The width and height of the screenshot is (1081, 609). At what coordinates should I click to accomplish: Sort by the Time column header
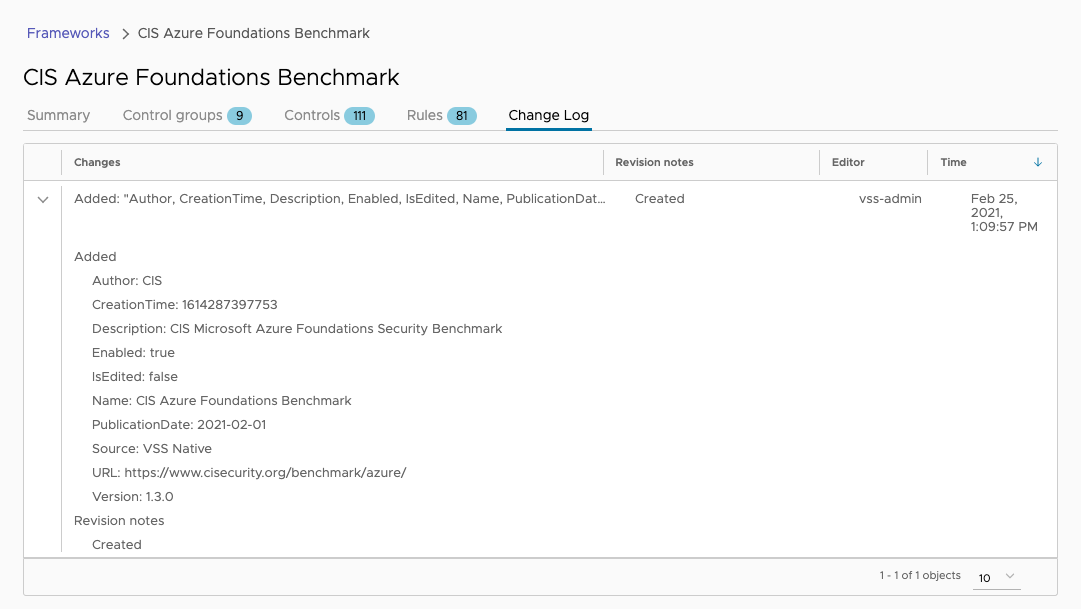coord(953,162)
